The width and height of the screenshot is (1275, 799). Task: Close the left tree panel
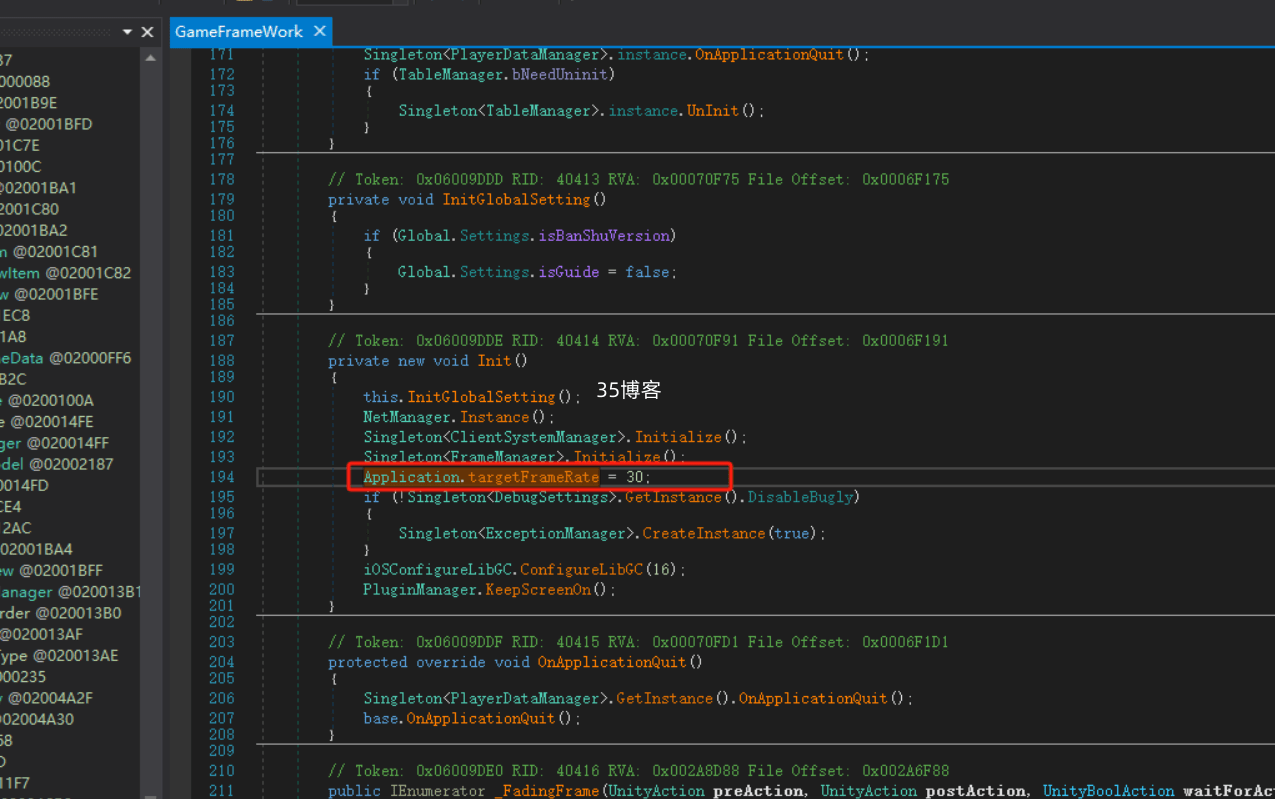(148, 32)
